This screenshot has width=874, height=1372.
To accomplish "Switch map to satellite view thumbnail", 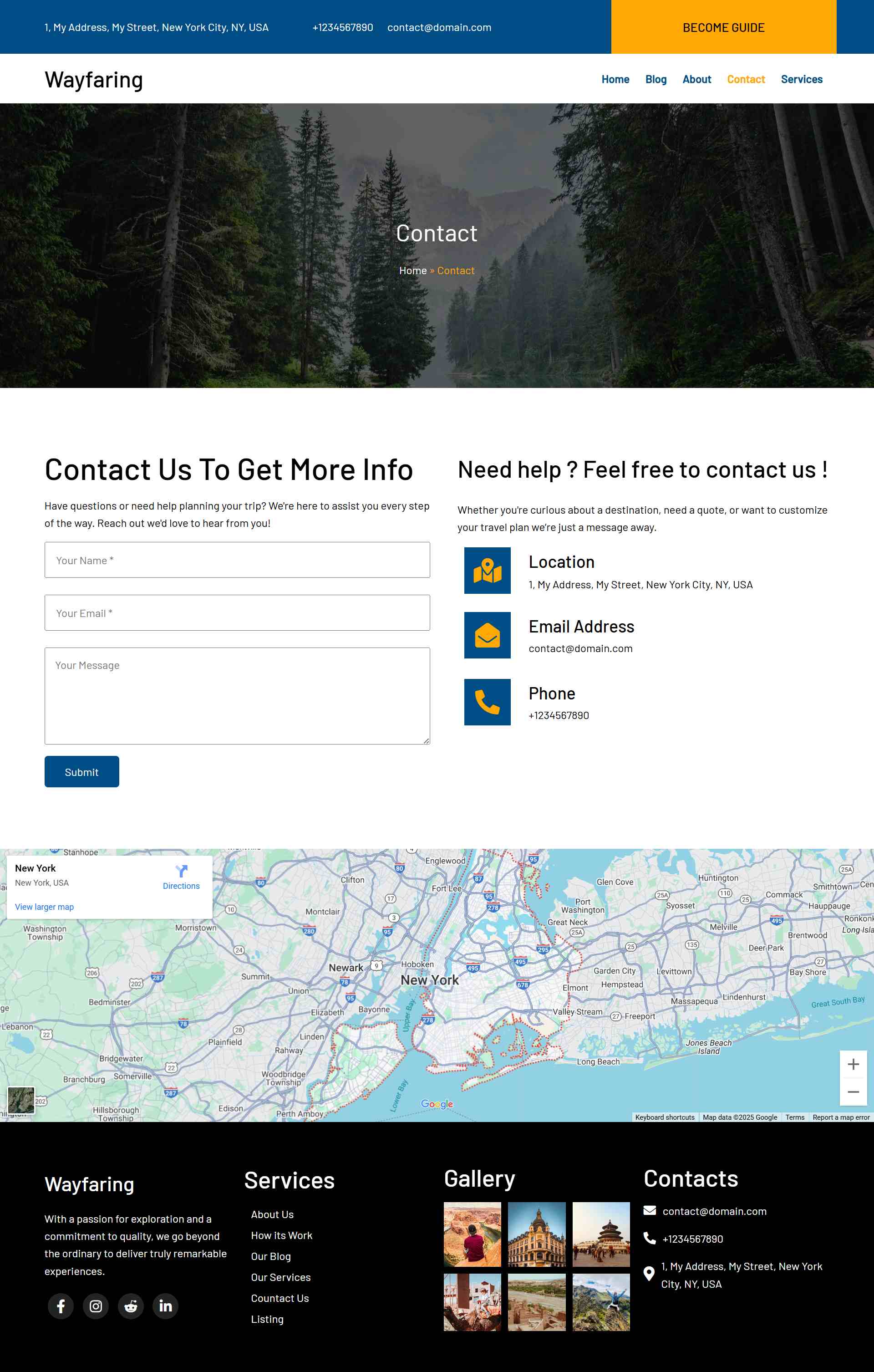I will coord(21,1100).
